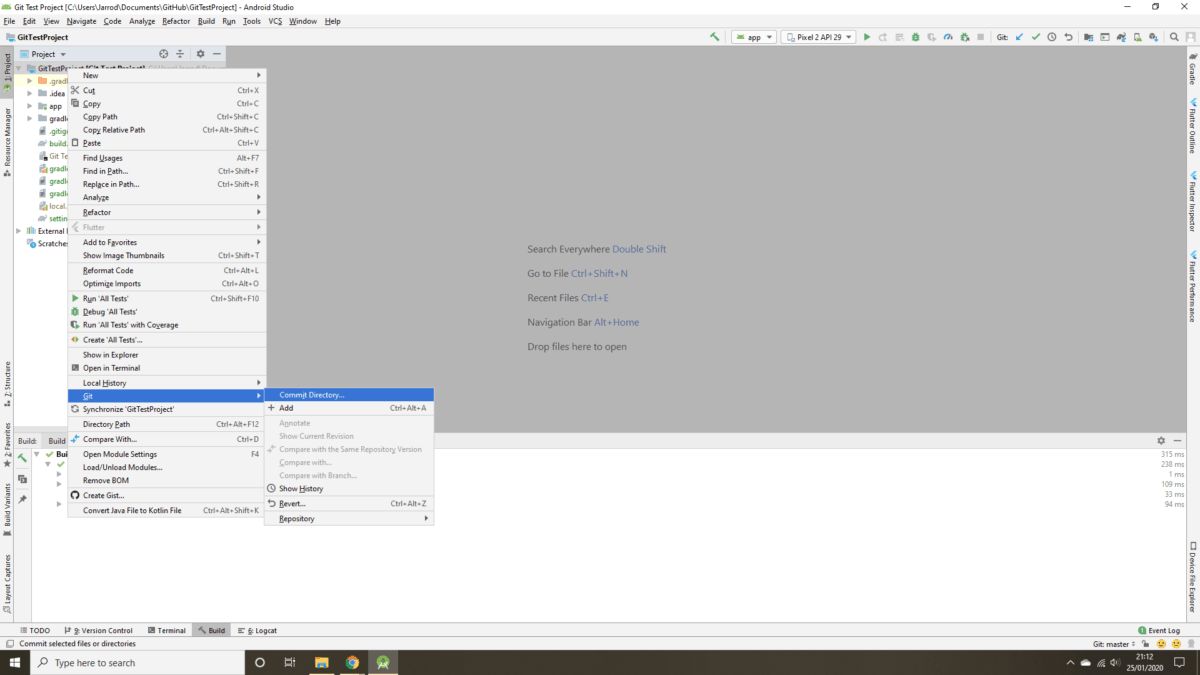The width and height of the screenshot is (1200, 675).
Task: Run the app configuration
Action: click(x=866, y=36)
